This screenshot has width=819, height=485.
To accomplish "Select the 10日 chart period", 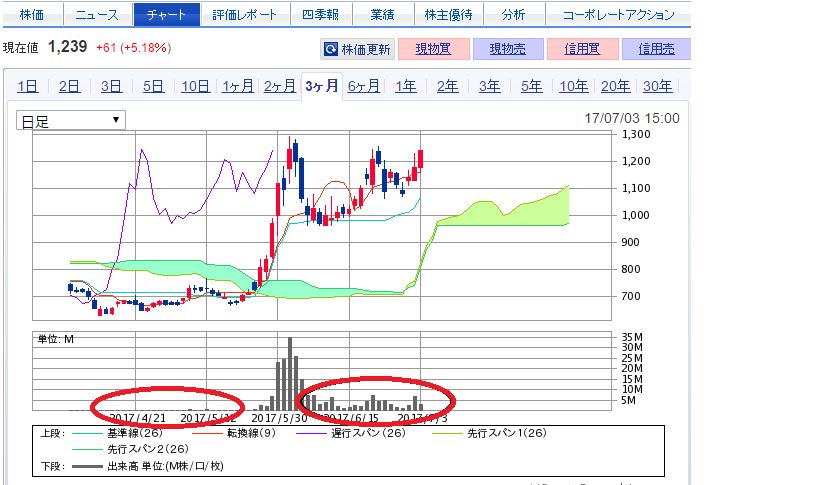I will pyautogui.click(x=195, y=86).
